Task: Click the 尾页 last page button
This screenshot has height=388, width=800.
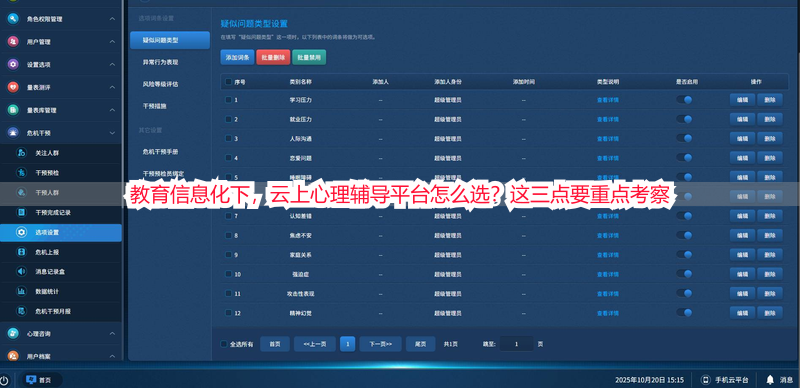Action: (x=420, y=344)
